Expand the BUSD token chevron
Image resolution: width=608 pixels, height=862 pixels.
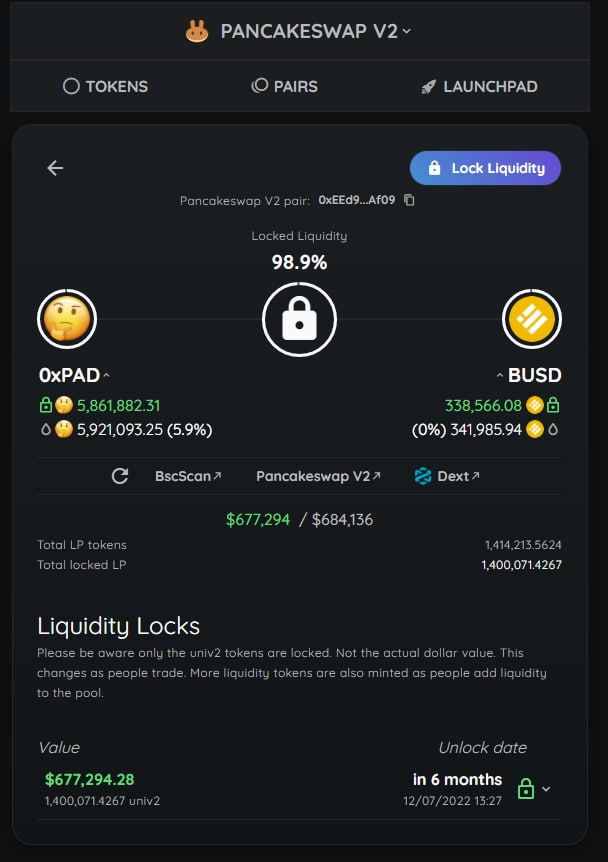500,375
